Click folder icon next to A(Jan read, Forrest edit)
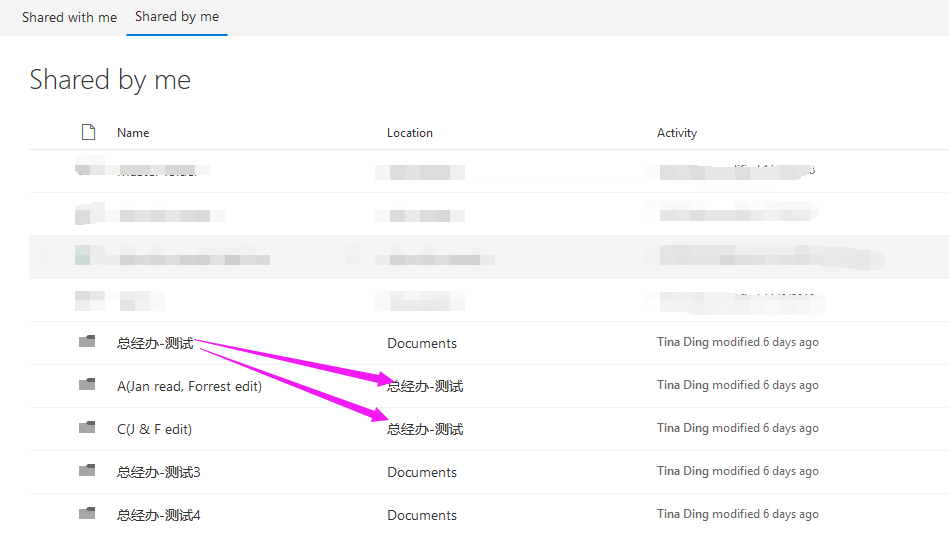This screenshot has width=949, height=533. 87,385
